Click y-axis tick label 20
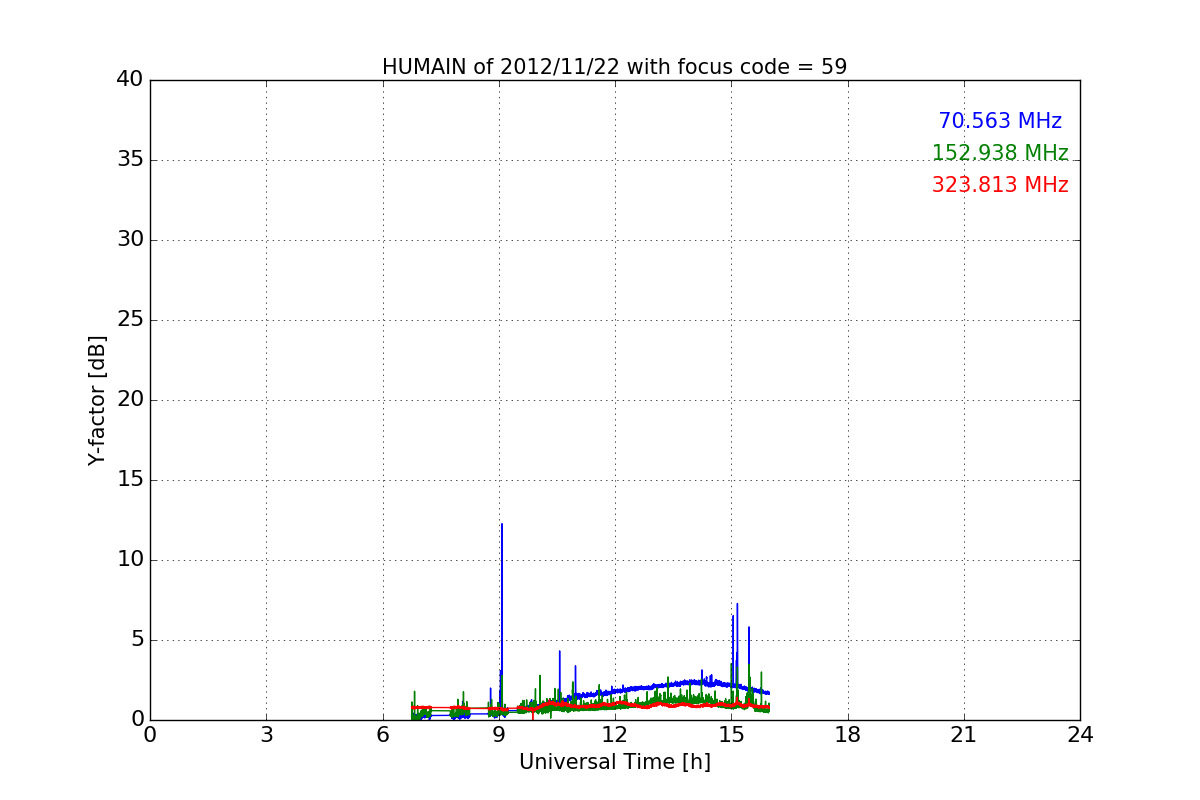The width and height of the screenshot is (1200, 800). (130, 400)
